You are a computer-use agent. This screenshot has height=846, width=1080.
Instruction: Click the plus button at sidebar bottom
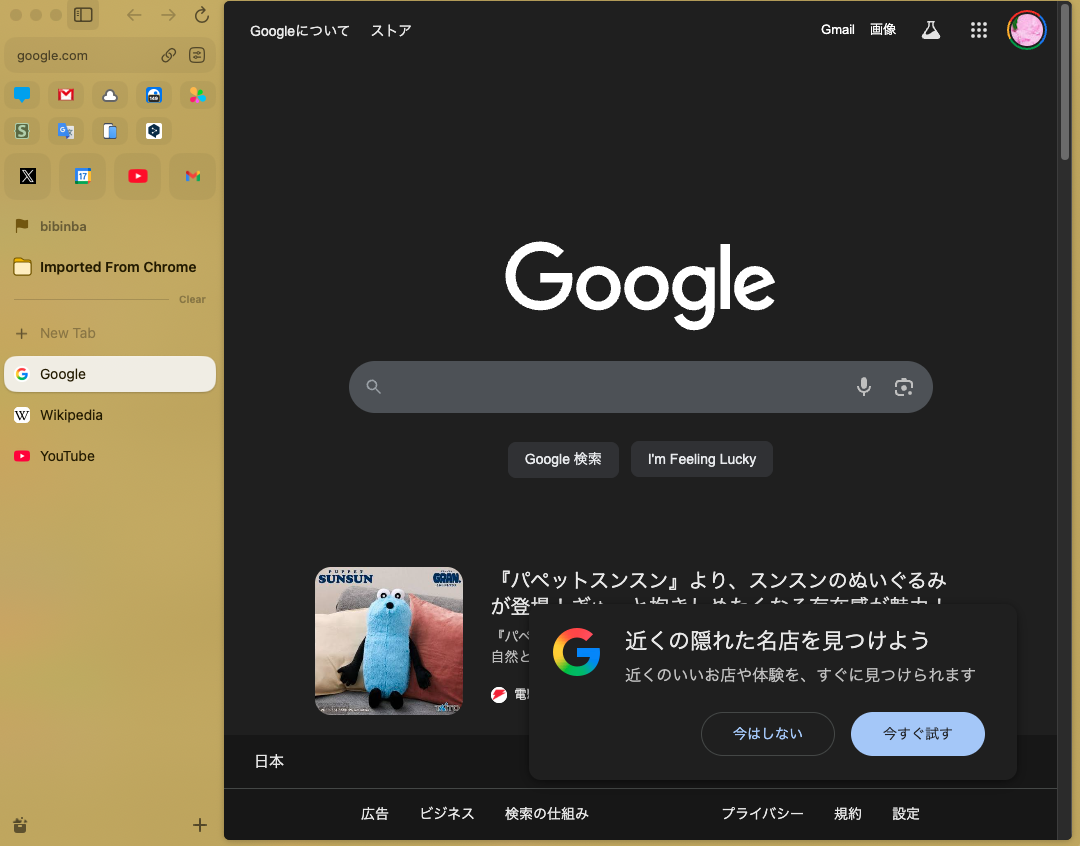tap(200, 825)
